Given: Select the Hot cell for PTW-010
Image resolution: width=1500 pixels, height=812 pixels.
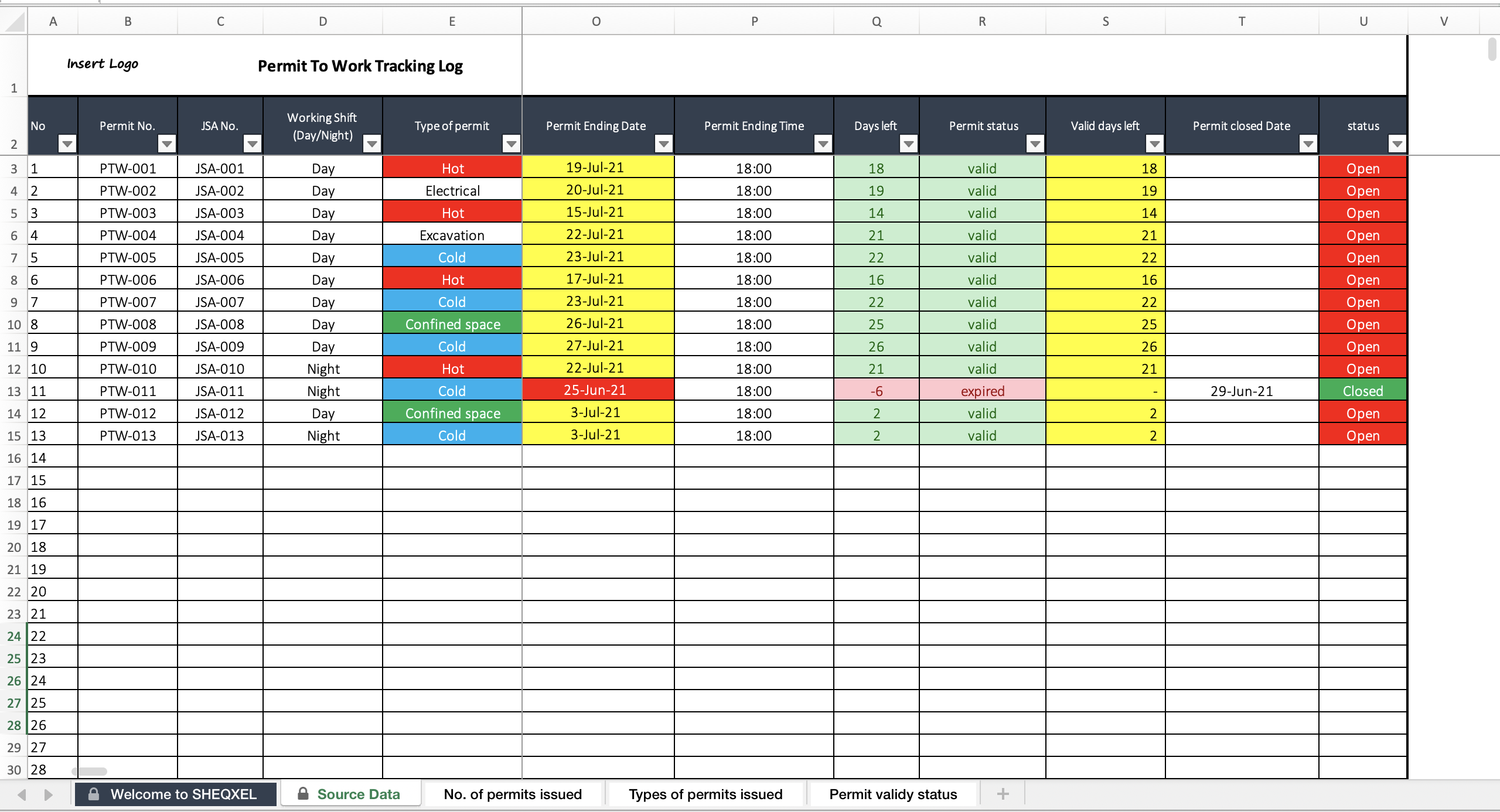Looking at the screenshot, I should pyautogui.click(x=452, y=369).
